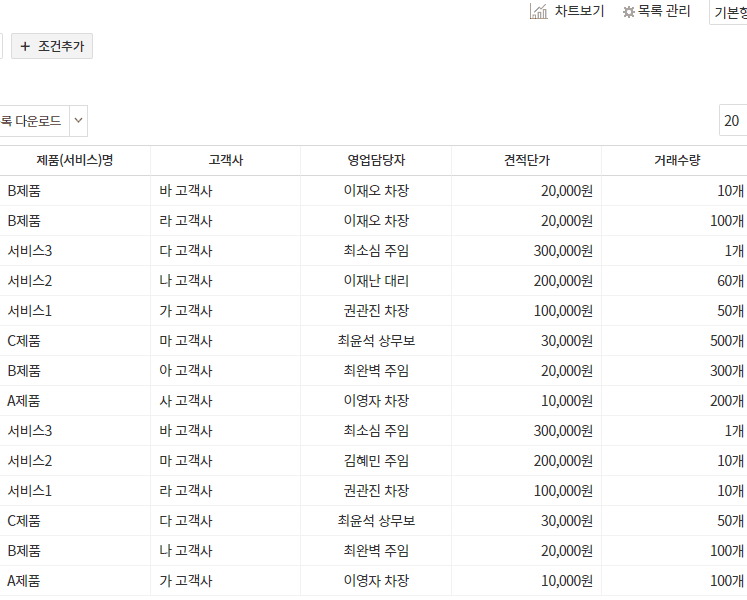Expand the list download dropdown arrow

click(x=79, y=121)
